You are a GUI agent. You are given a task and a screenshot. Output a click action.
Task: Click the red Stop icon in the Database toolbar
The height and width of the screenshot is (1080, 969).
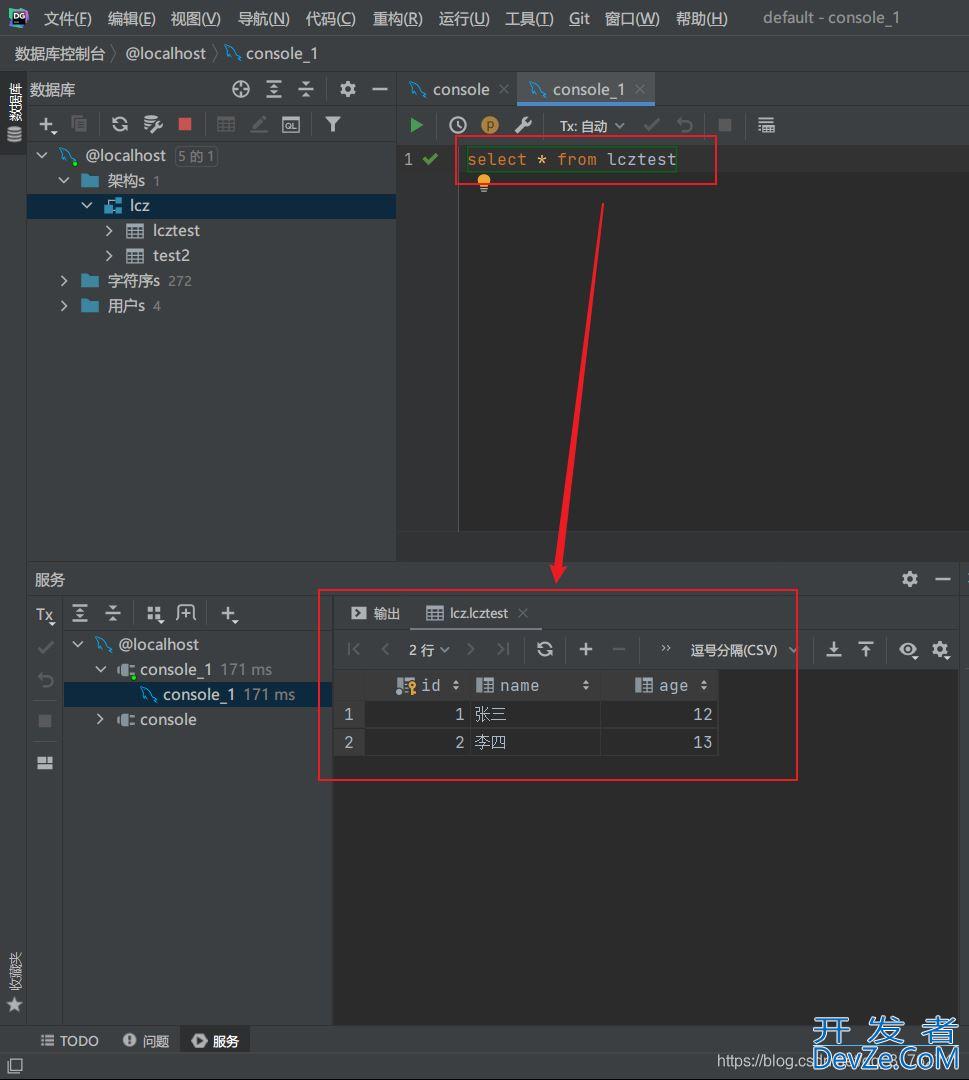point(185,124)
